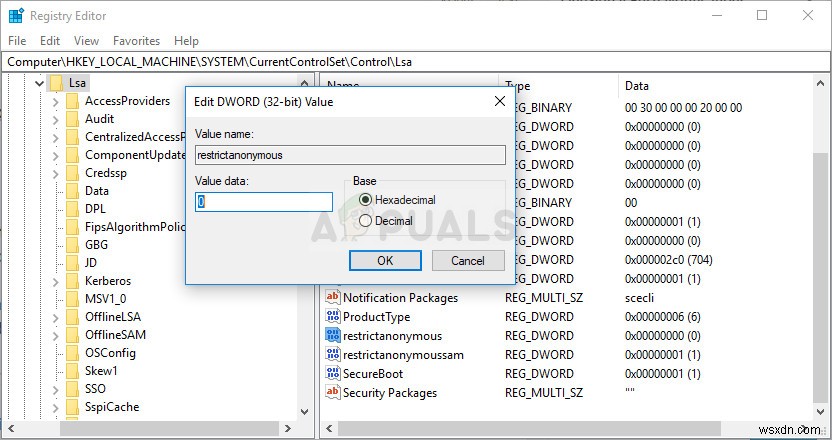Click the values pane scroll left arrow
This screenshot has height=440, width=832.
click(329, 428)
